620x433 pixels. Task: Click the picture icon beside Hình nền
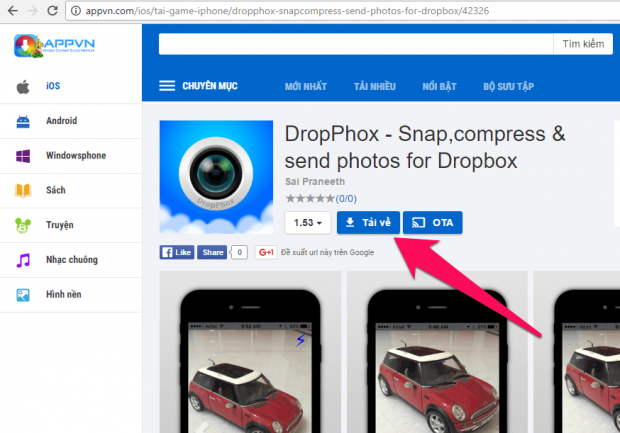pos(23,295)
